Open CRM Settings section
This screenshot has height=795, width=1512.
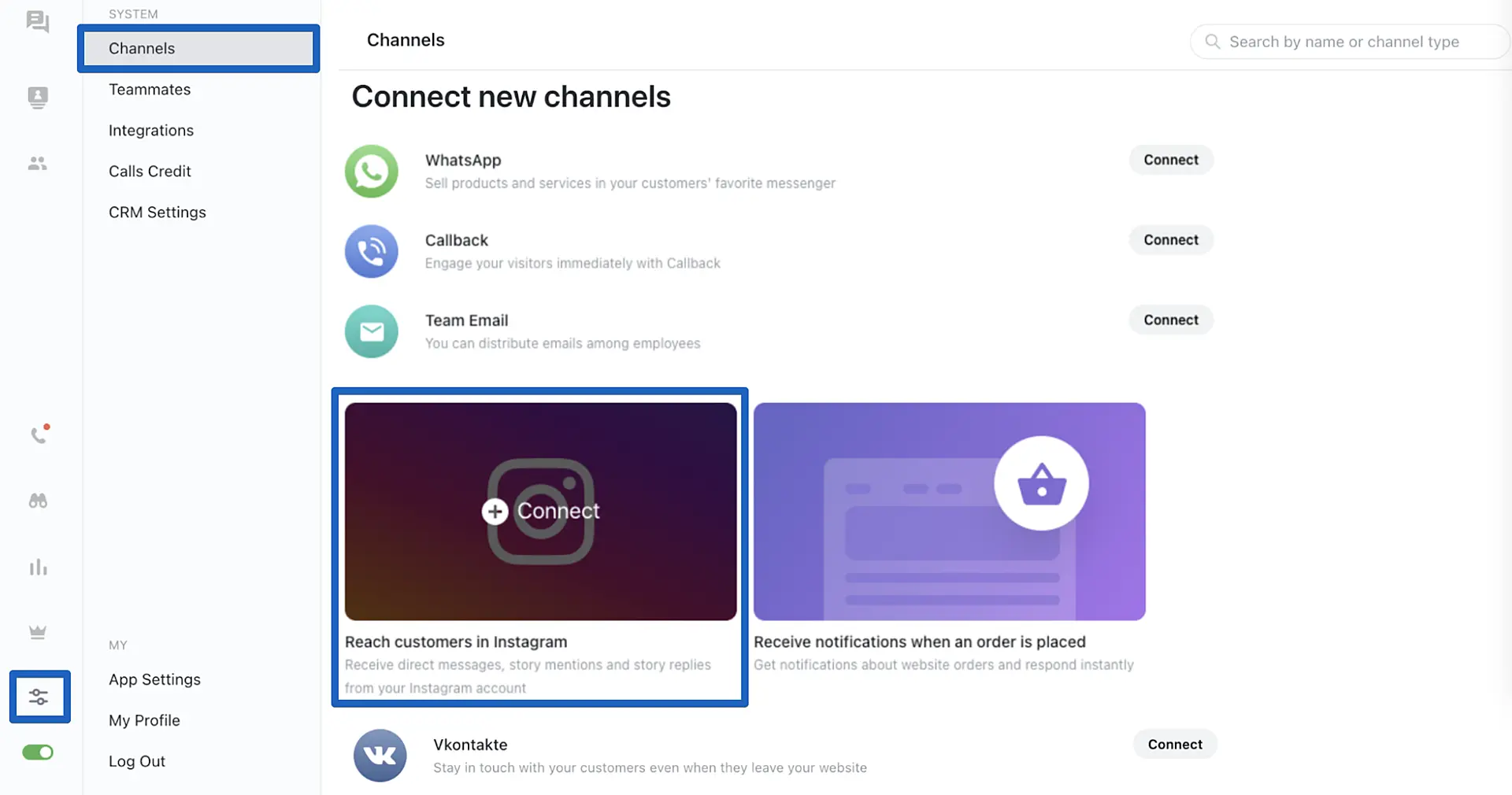point(157,213)
